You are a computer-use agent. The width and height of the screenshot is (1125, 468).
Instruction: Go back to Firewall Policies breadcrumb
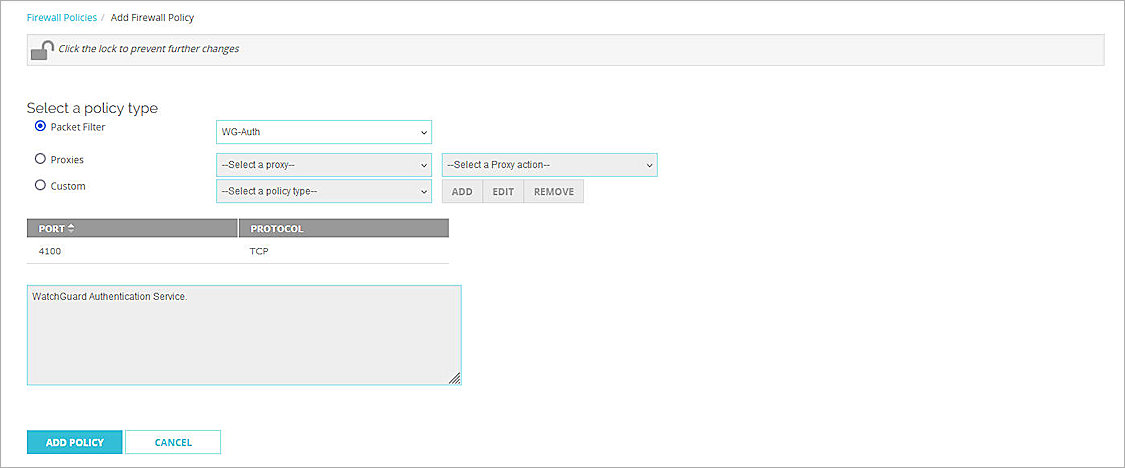point(60,18)
